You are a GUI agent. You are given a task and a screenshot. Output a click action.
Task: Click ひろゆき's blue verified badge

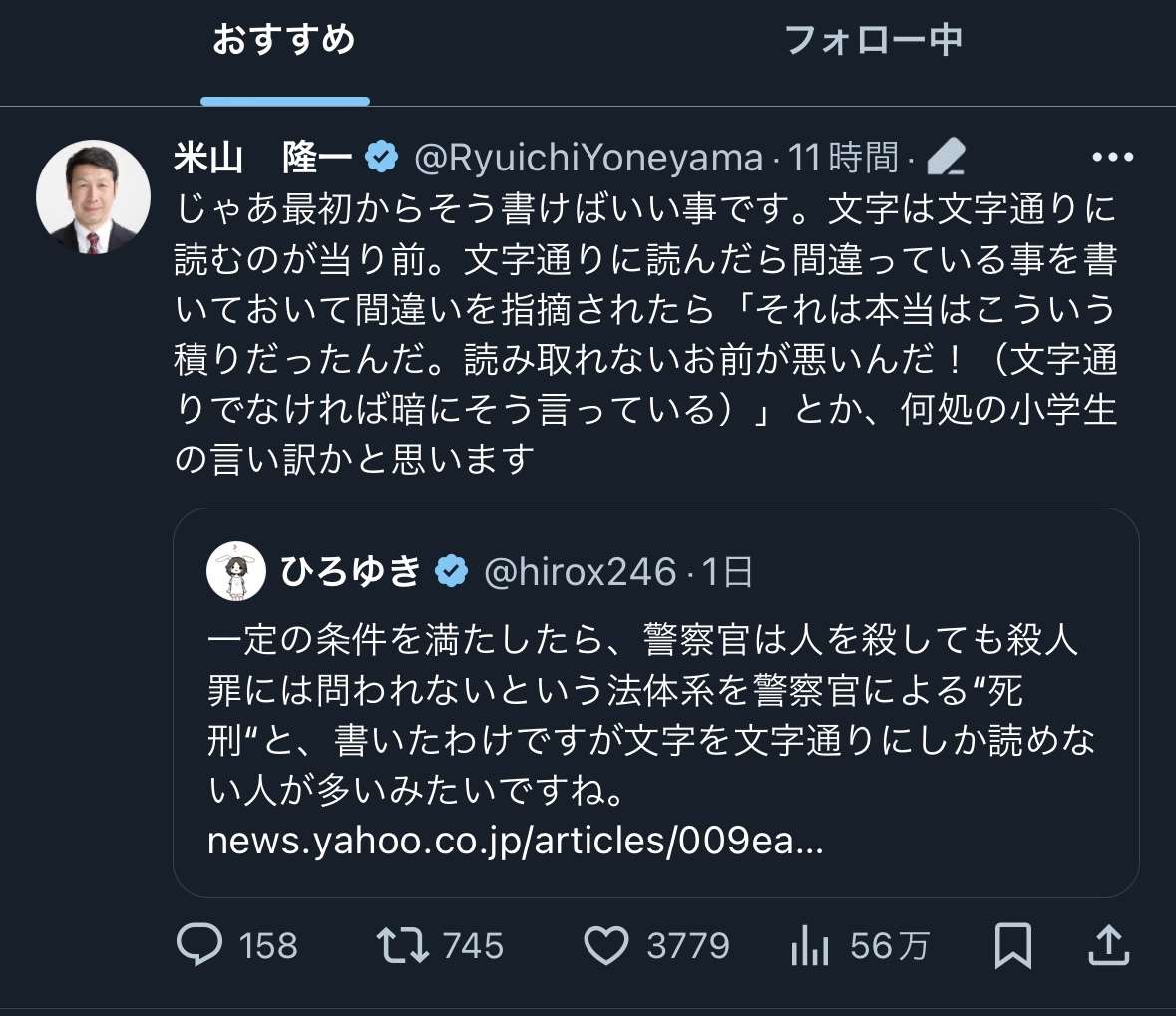tap(452, 572)
